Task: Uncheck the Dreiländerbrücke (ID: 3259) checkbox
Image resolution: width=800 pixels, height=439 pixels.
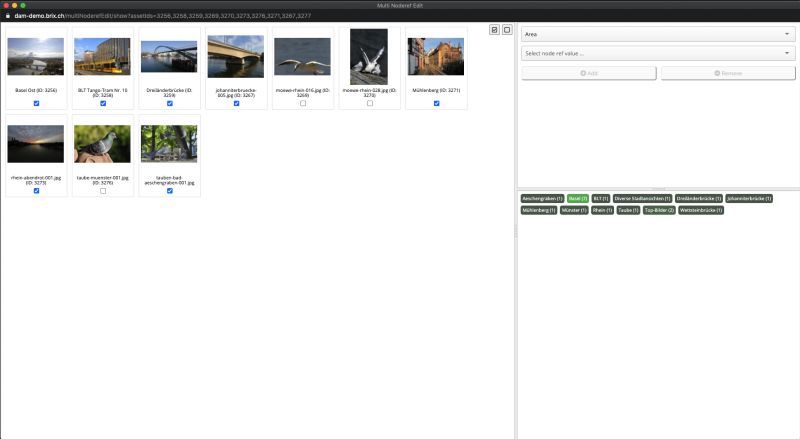Action: click(170, 103)
